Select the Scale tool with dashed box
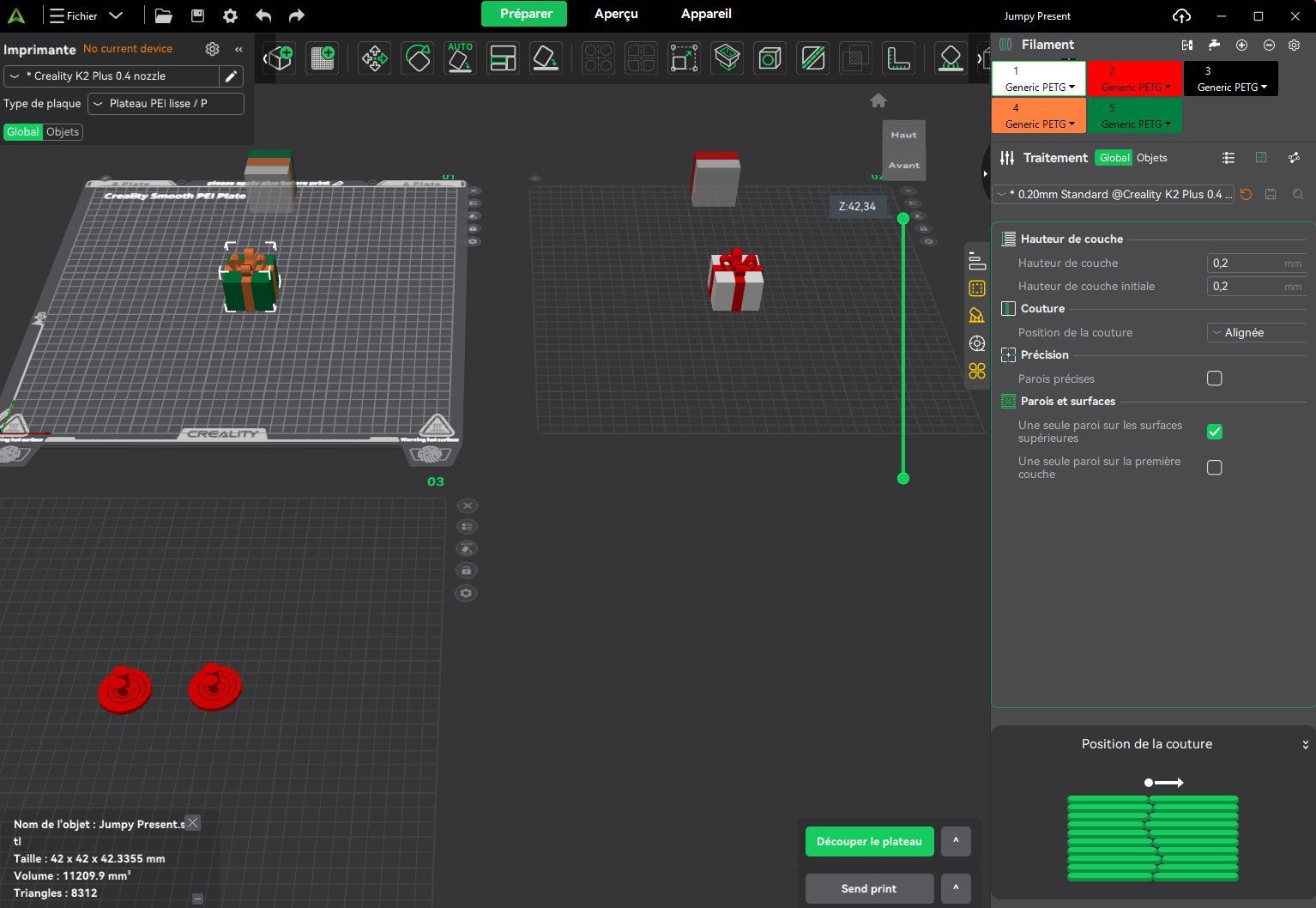 tap(684, 58)
